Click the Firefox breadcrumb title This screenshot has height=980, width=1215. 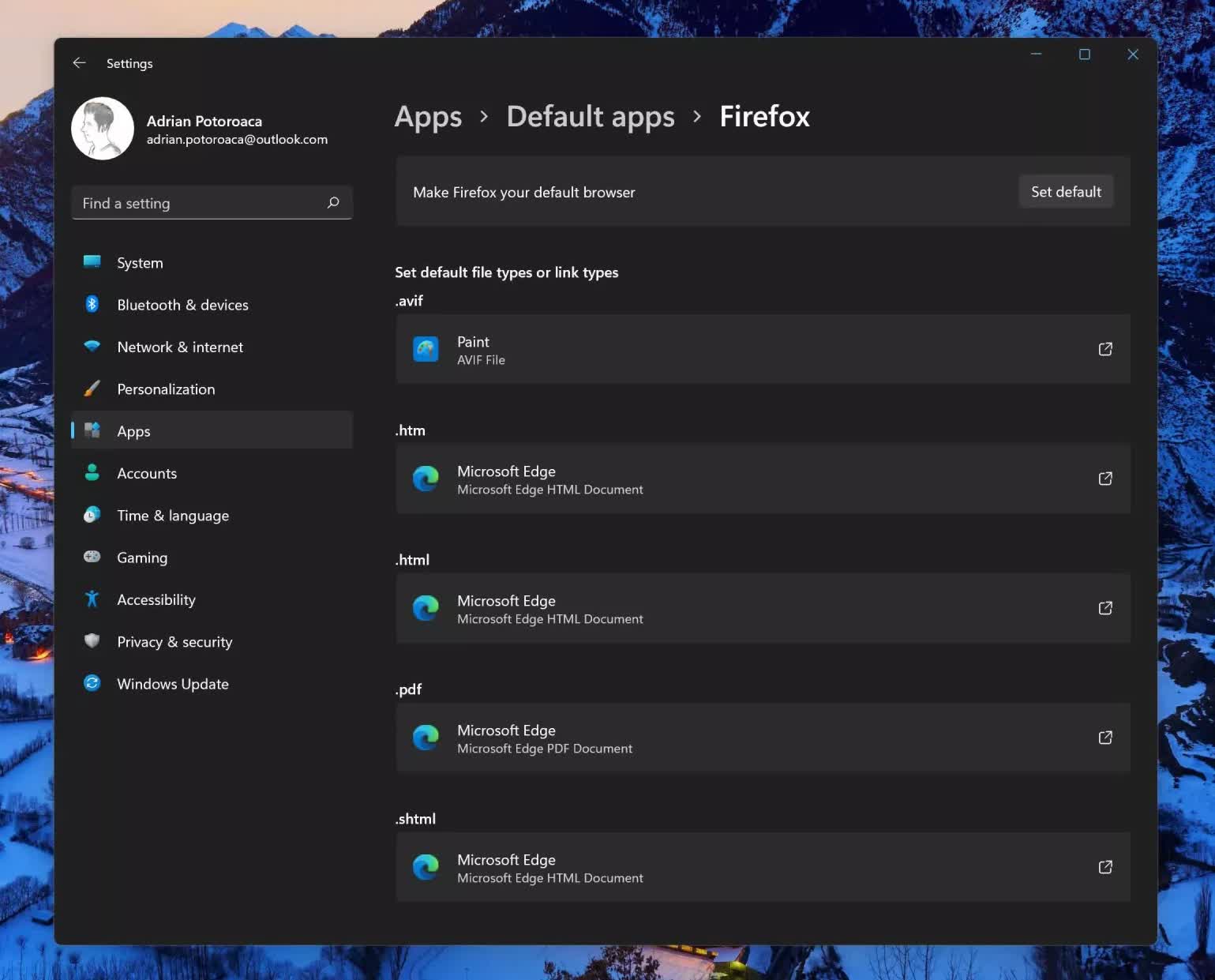[x=764, y=117]
